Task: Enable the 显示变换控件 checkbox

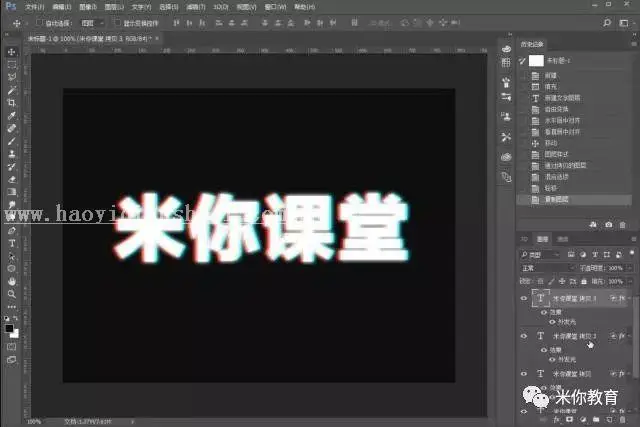Action: tap(117, 23)
